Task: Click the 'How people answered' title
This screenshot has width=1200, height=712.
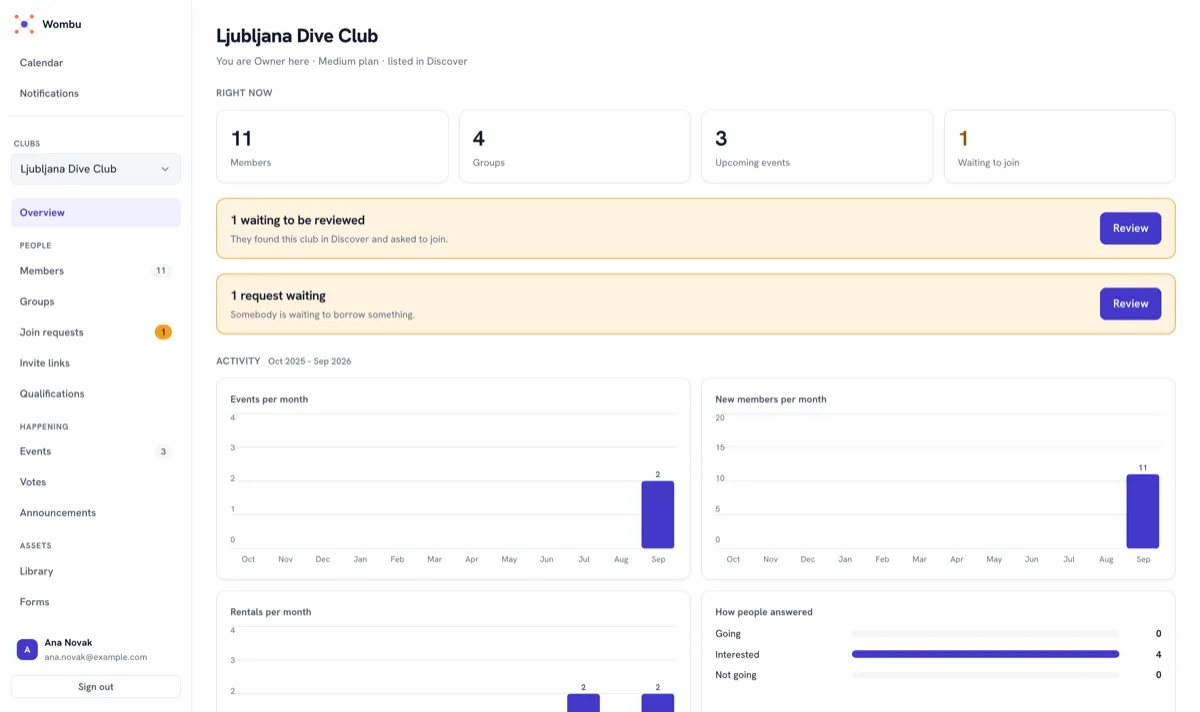Action: click(764, 612)
